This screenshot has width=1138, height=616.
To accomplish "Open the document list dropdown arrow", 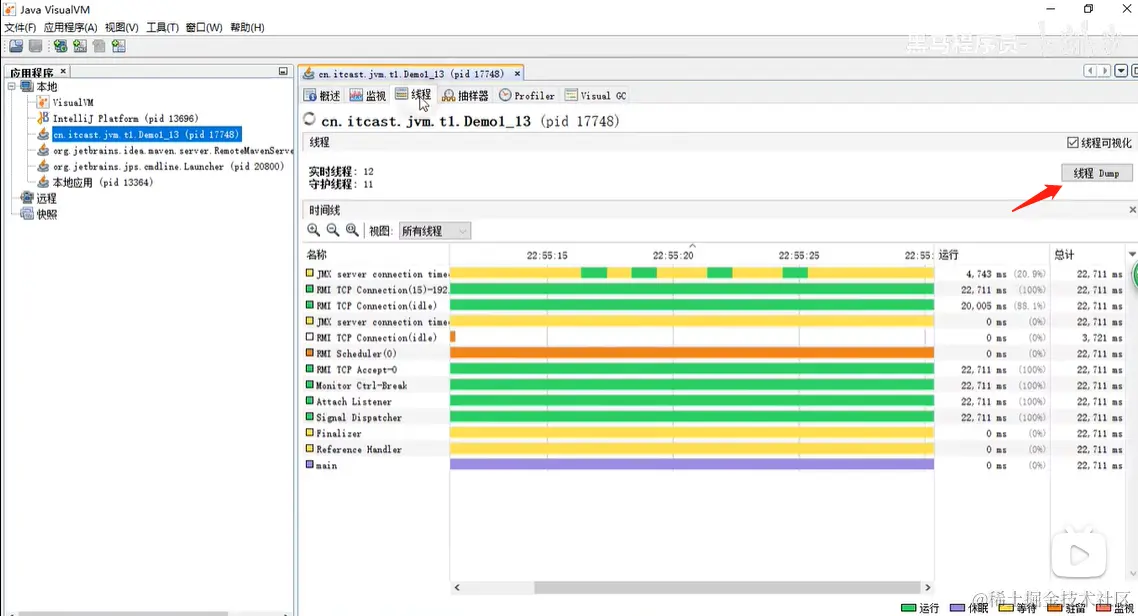I will [x=1121, y=71].
